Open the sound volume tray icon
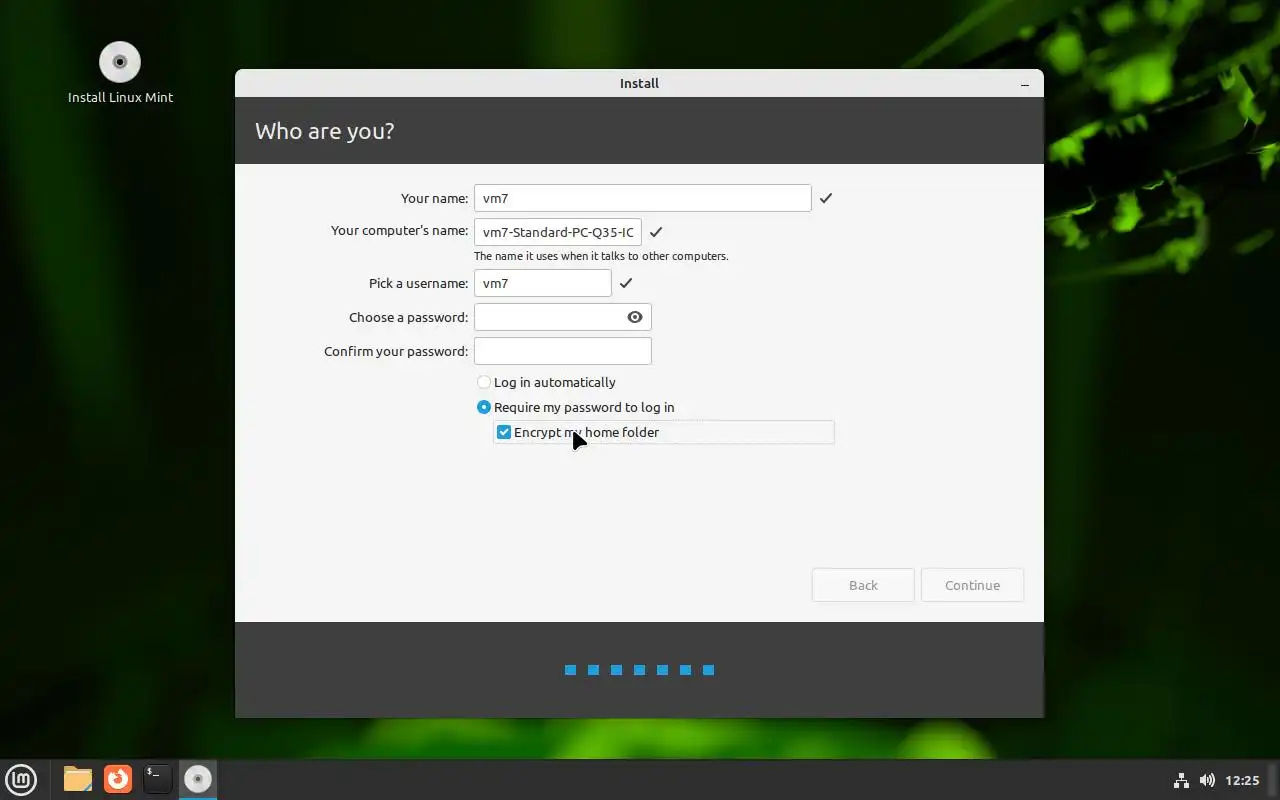1280x800 pixels. 1207,780
